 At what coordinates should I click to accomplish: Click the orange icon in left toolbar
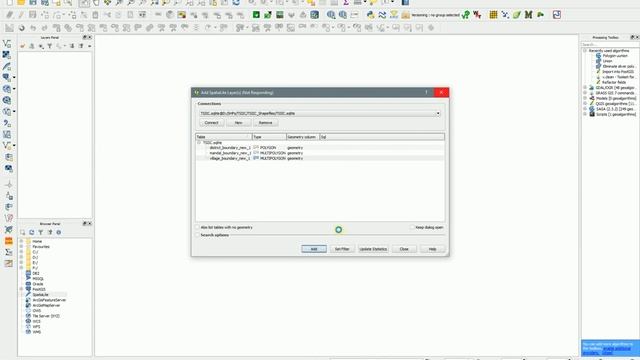click(9, 241)
